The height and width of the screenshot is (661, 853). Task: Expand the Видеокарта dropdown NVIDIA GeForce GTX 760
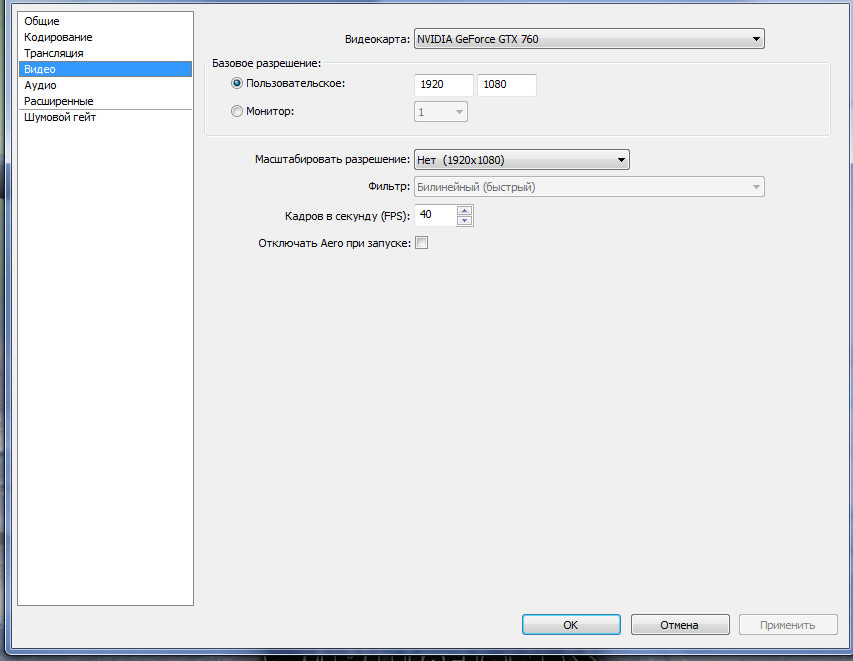click(x=589, y=39)
